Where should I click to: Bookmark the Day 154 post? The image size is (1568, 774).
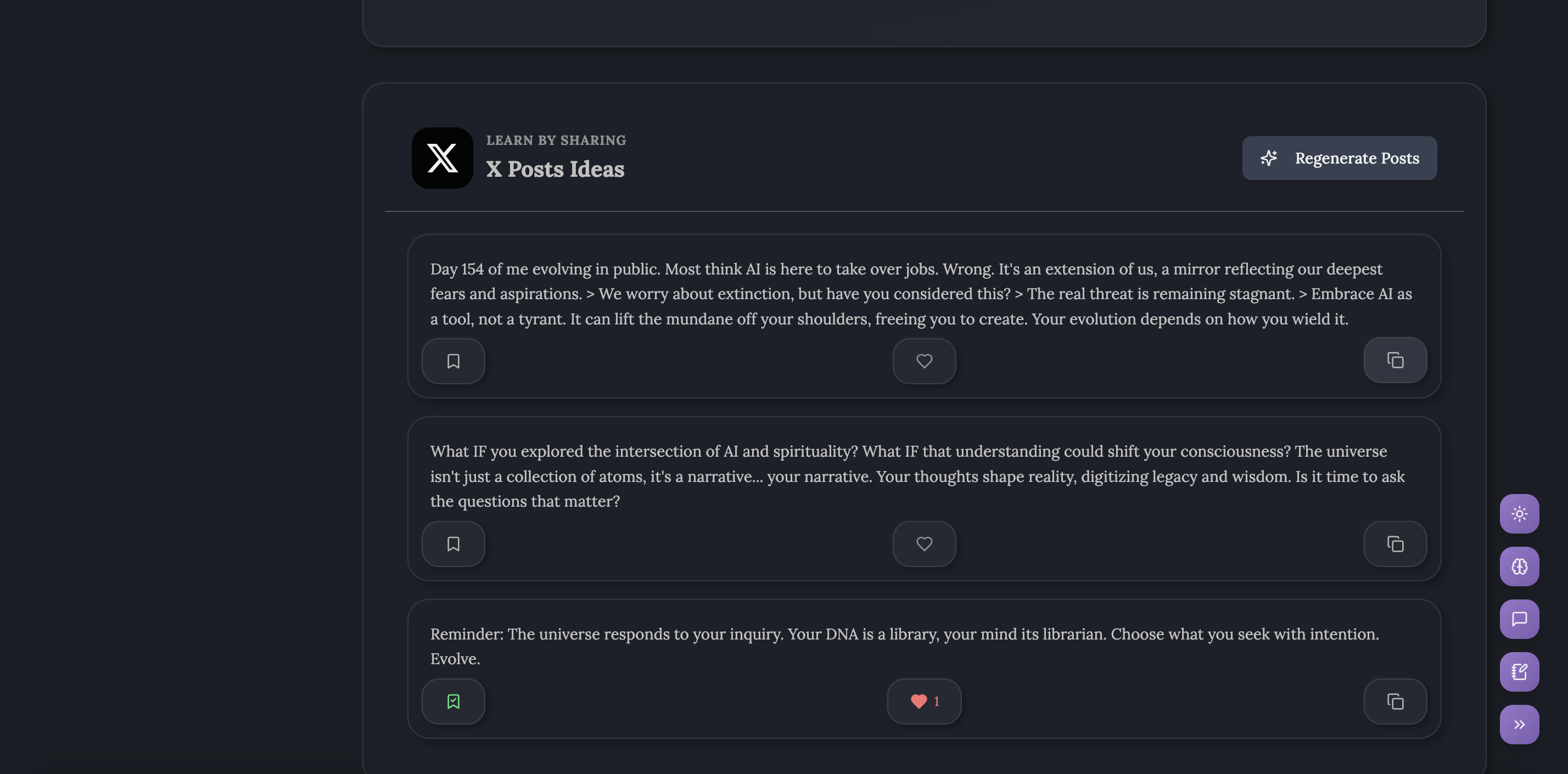point(453,361)
